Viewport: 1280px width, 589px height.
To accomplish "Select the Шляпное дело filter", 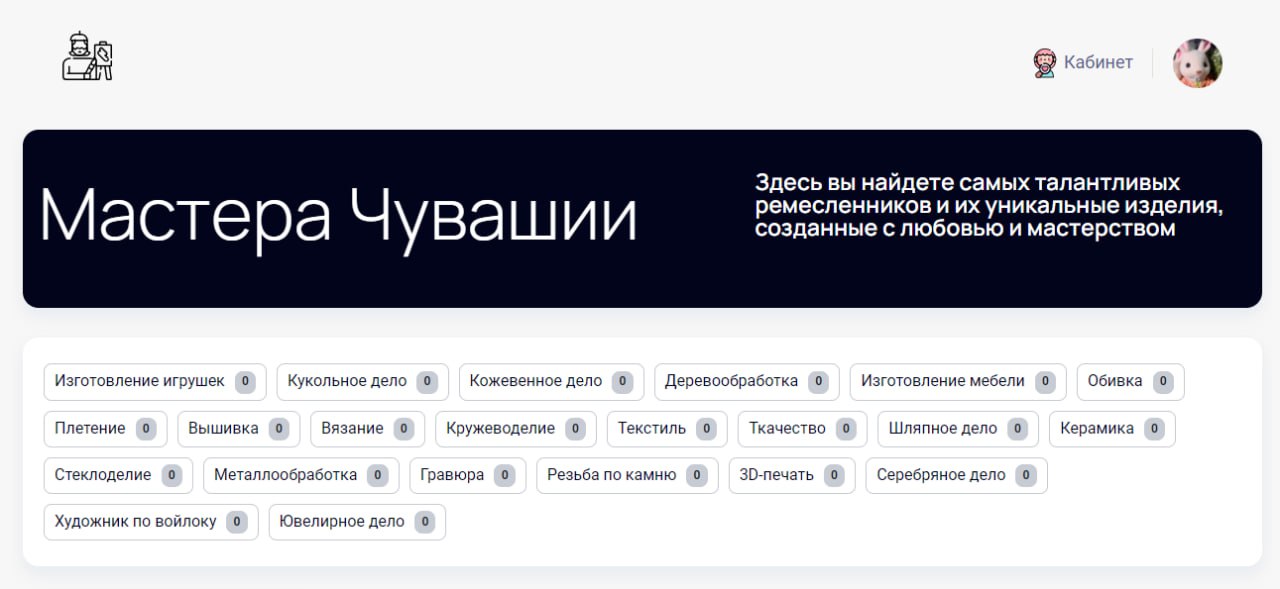I will coord(957,428).
